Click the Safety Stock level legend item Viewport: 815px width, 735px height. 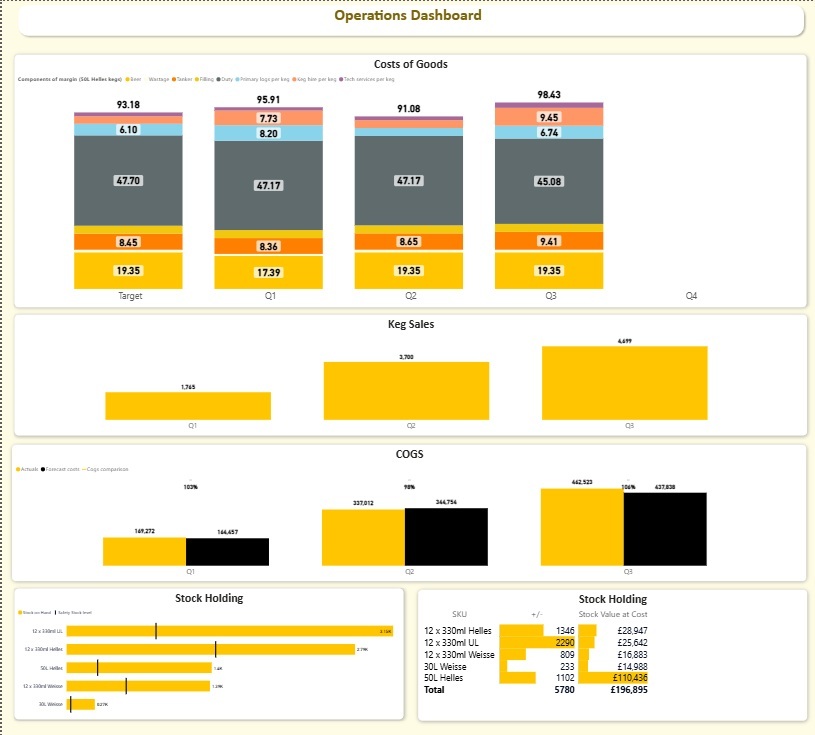tap(73, 613)
